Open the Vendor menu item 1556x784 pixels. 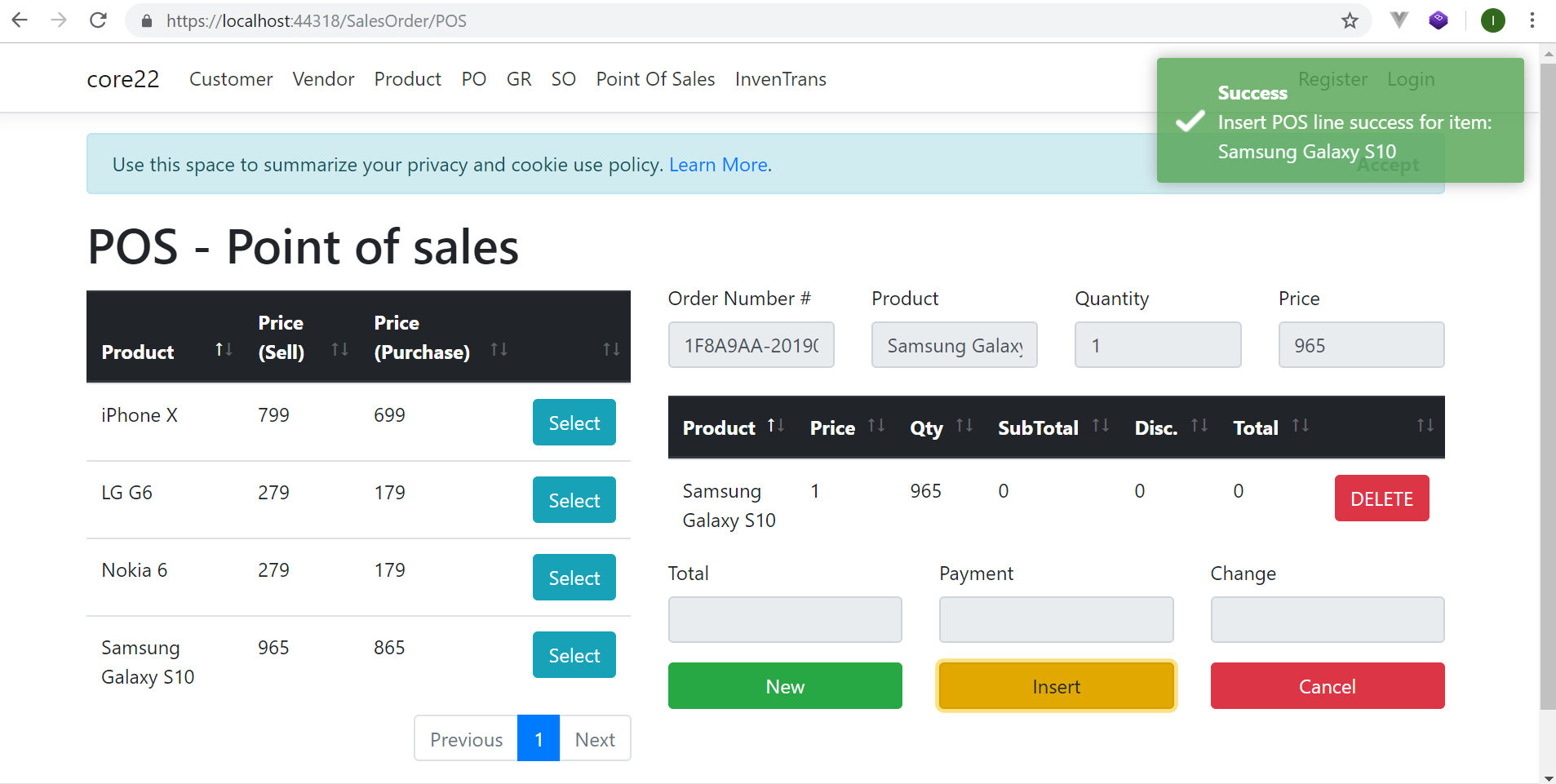(323, 79)
